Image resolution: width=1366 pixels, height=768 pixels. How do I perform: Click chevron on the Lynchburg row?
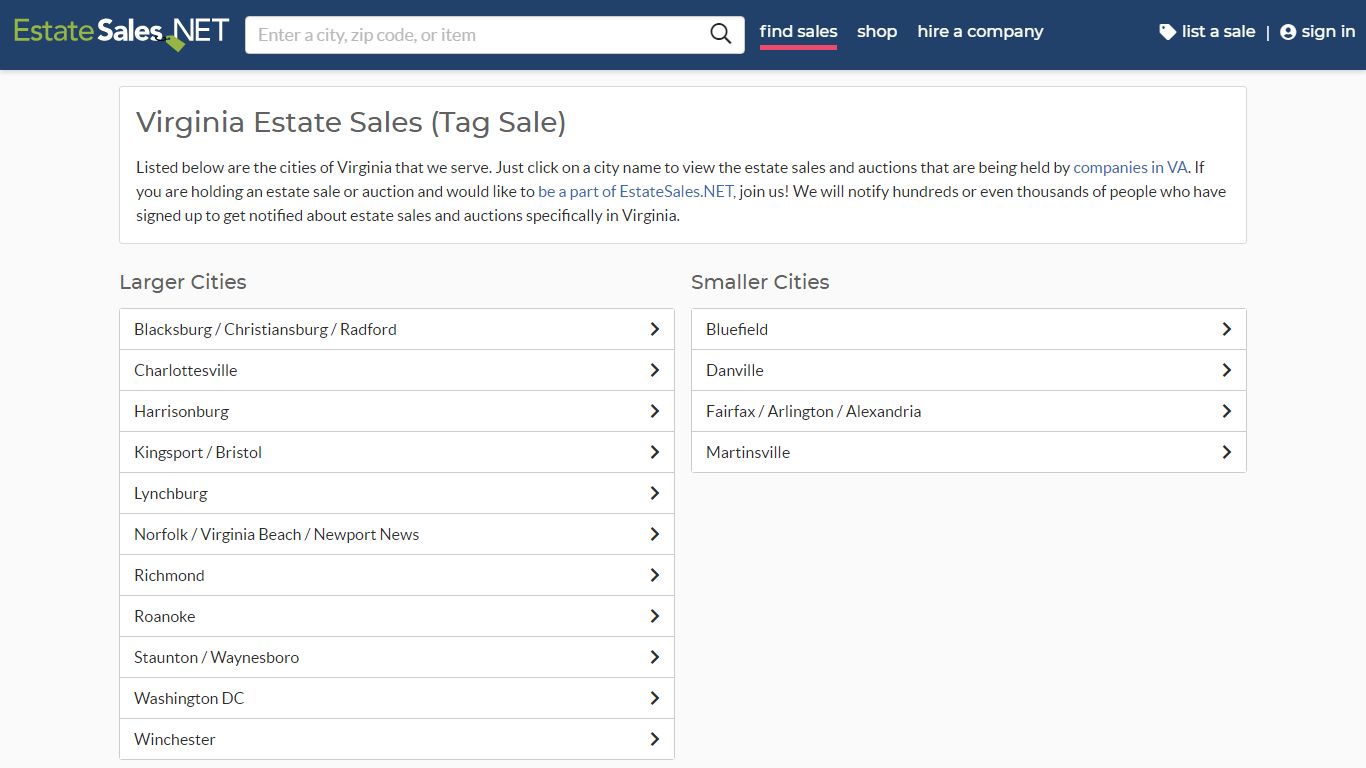654,493
